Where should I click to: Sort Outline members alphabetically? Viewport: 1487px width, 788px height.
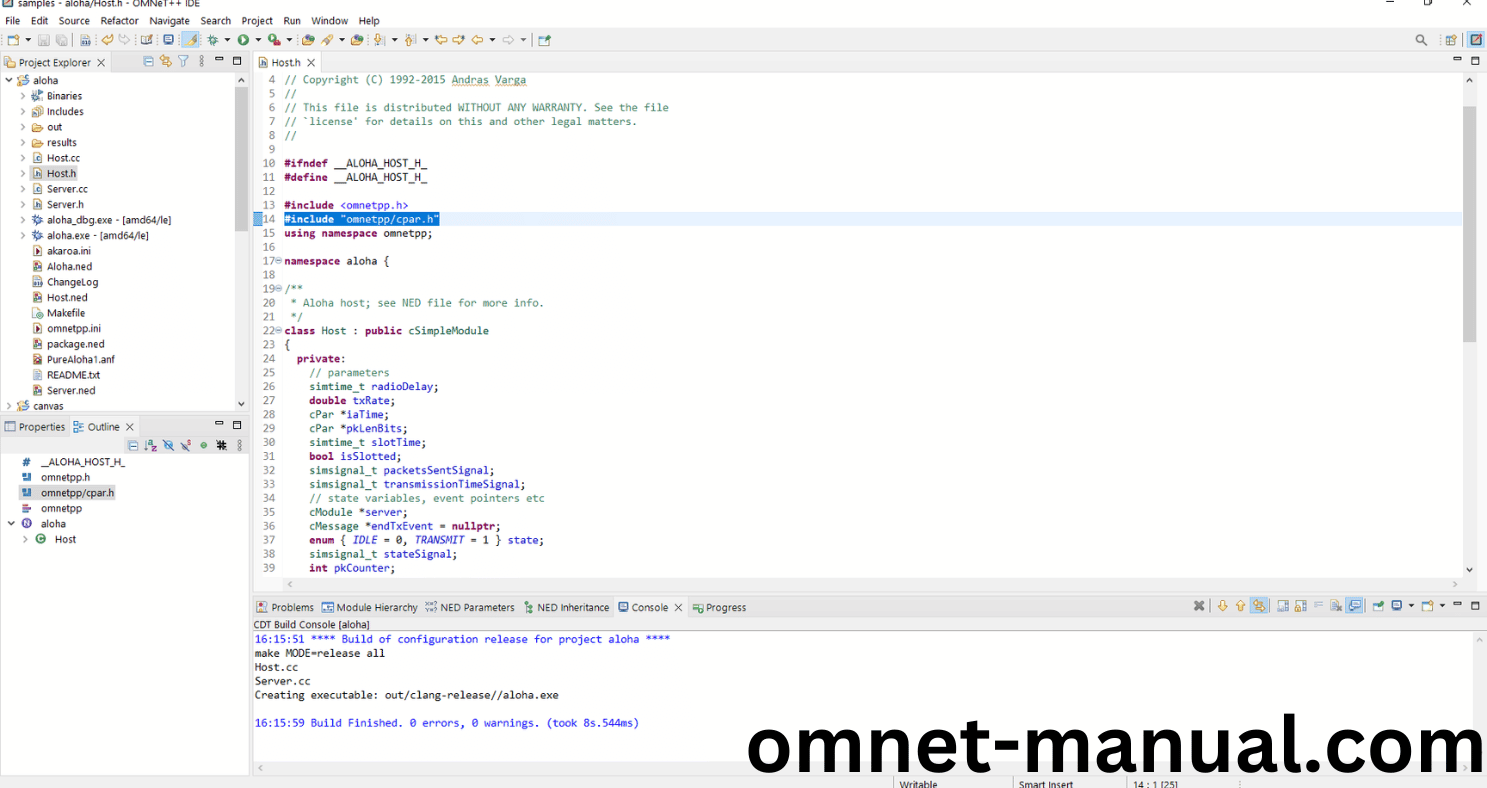tap(151, 445)
